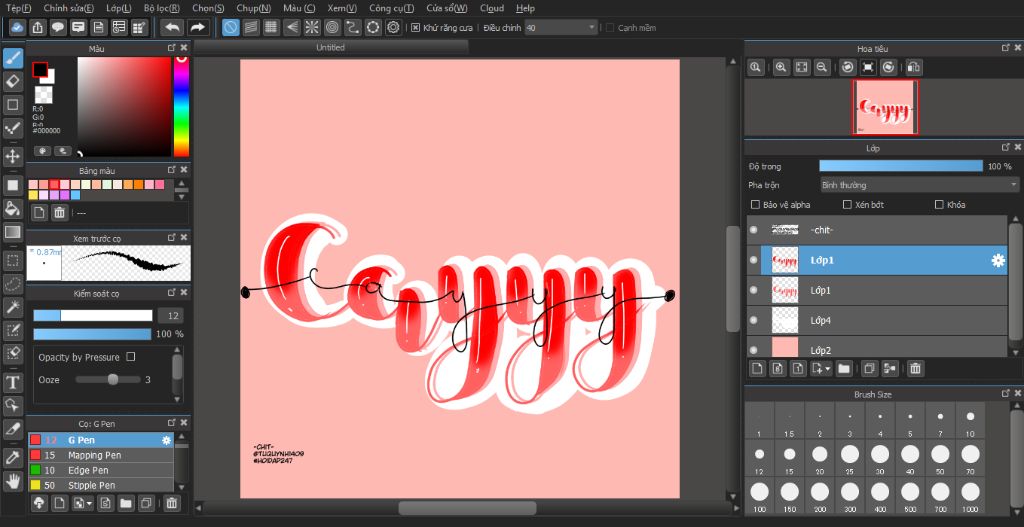Hide the Lớp2 layer
Viewport: 1024px width, 527px height.
(x=754, y=349)
